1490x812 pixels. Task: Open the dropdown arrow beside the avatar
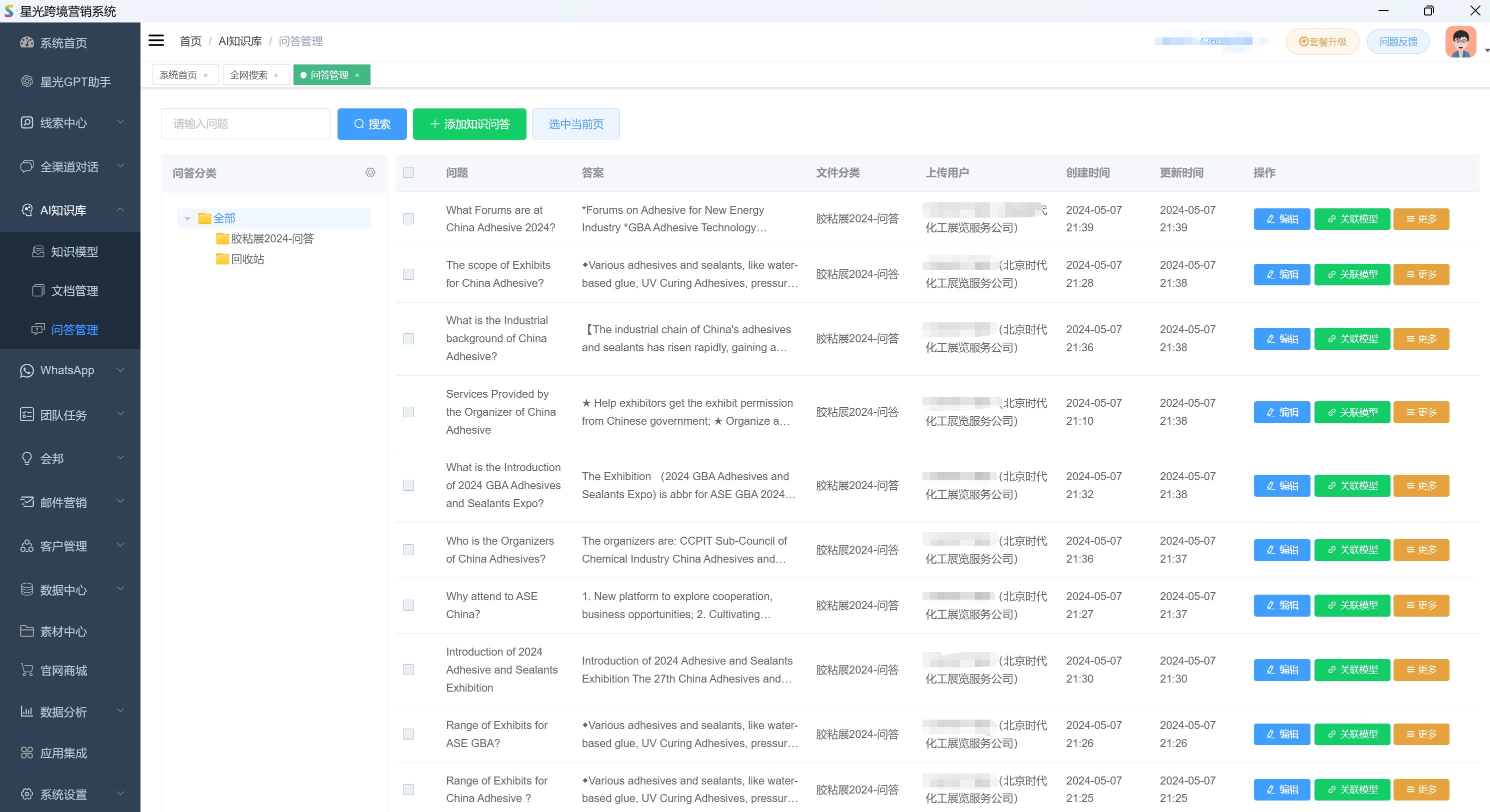click(x=1486, y=50)
